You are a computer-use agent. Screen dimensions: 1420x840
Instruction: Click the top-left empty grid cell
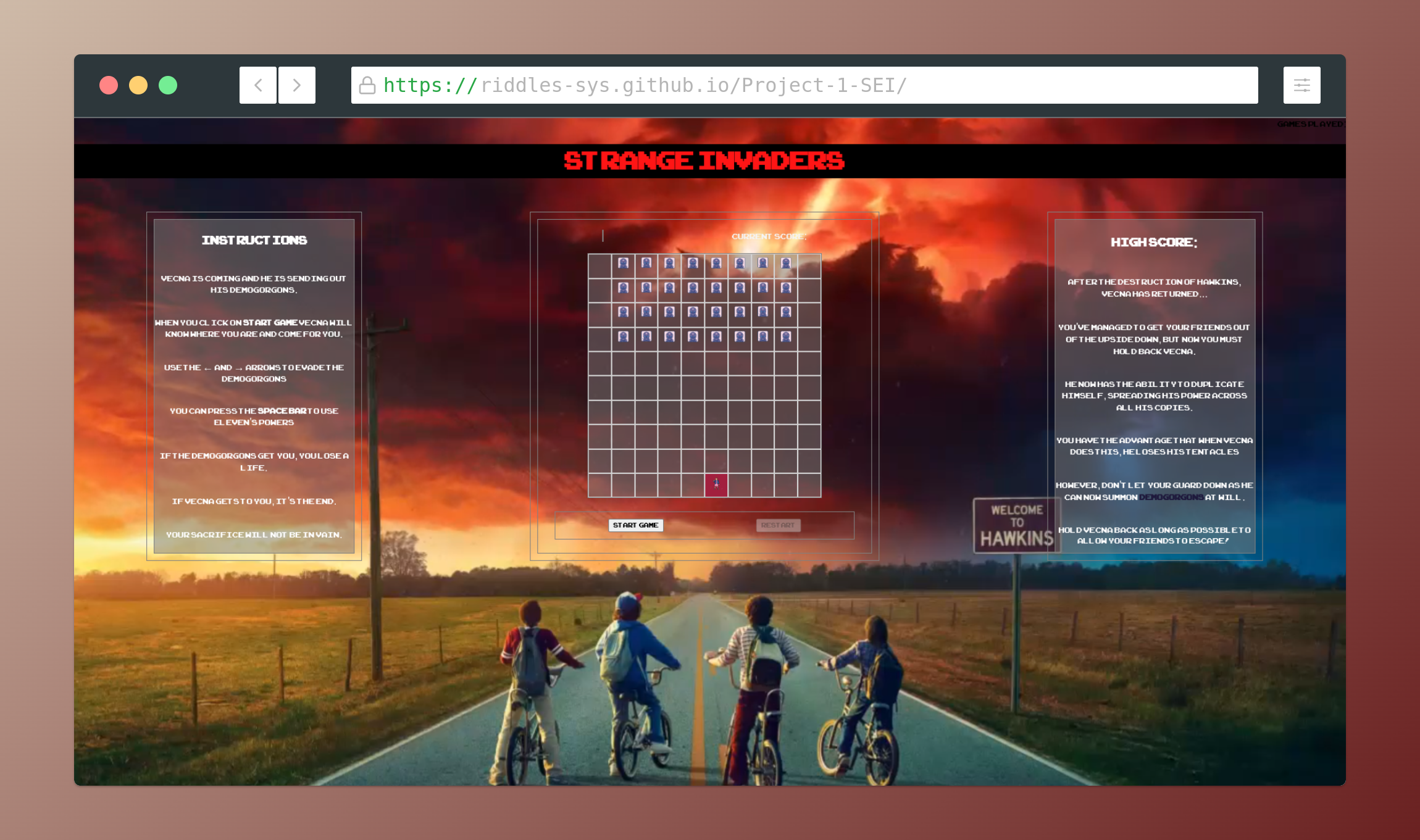[x=599, y=266]
